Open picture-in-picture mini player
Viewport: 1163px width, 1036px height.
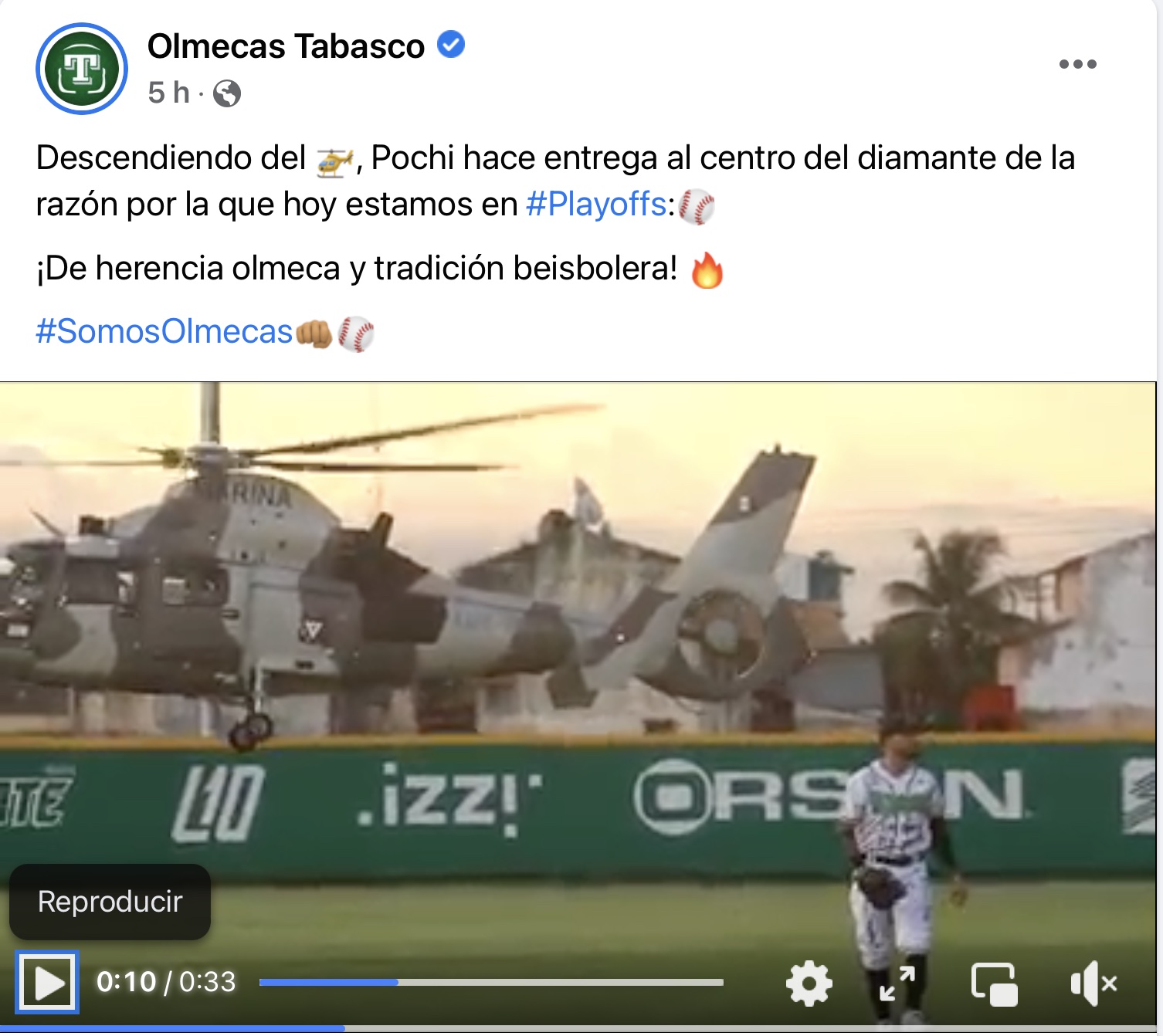(994, 984)
